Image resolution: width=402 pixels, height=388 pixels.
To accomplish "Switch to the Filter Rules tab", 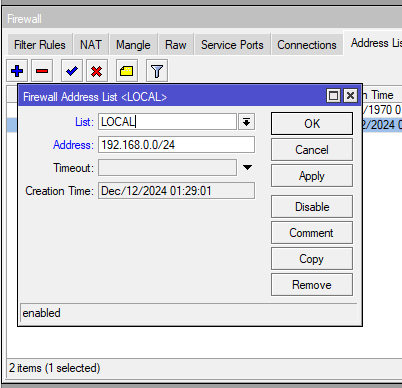I will coord(40,45).
